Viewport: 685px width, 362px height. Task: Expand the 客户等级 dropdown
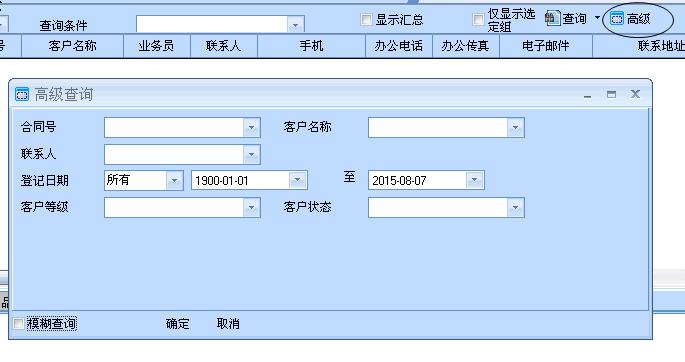pyautogui.click(x=251, y=207)
